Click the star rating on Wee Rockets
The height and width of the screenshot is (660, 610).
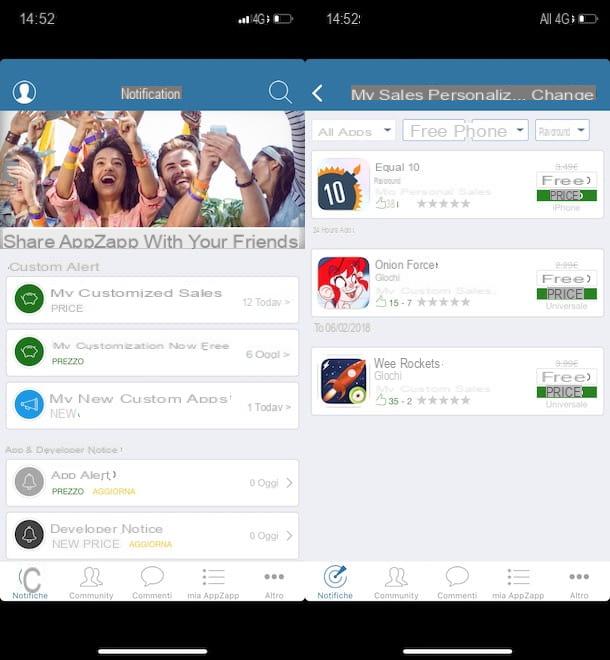pyautogui.click(x=443, y=400)
